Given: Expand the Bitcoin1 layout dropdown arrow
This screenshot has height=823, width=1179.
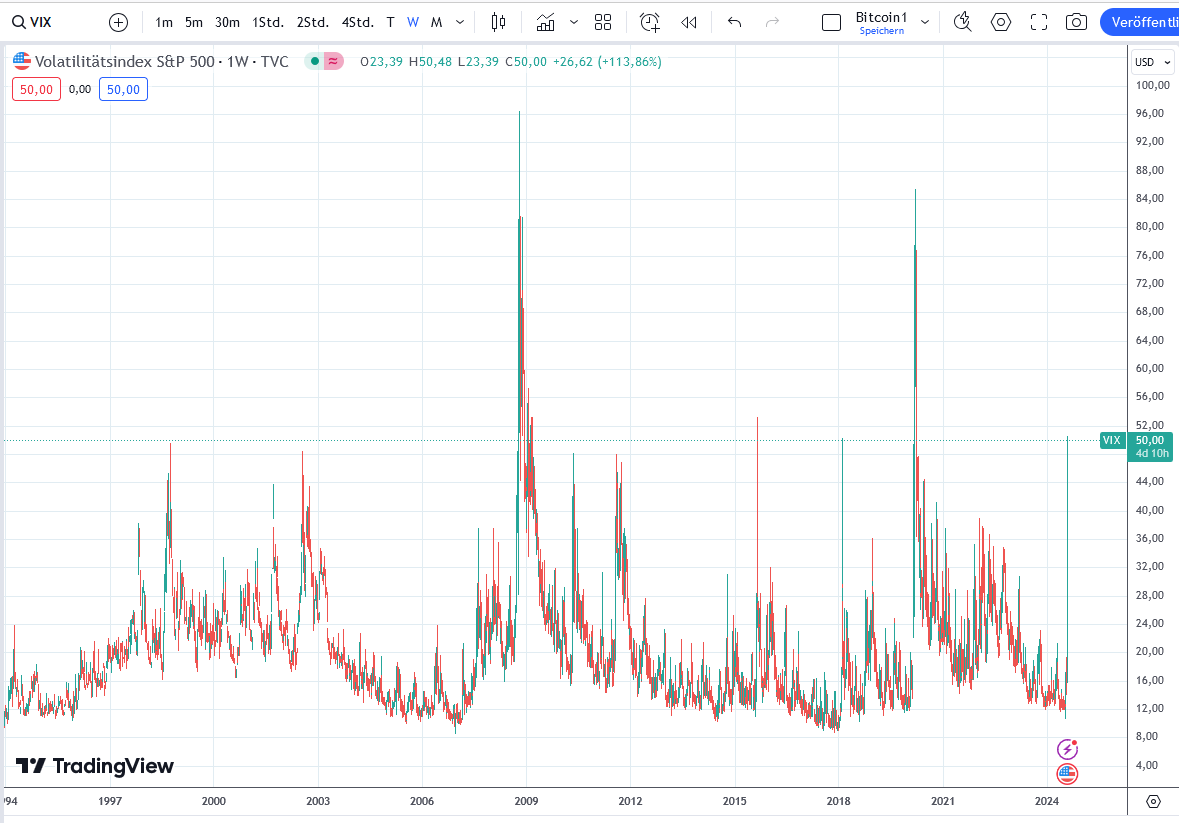Looking at the screenshot, I should pos(925,22).
